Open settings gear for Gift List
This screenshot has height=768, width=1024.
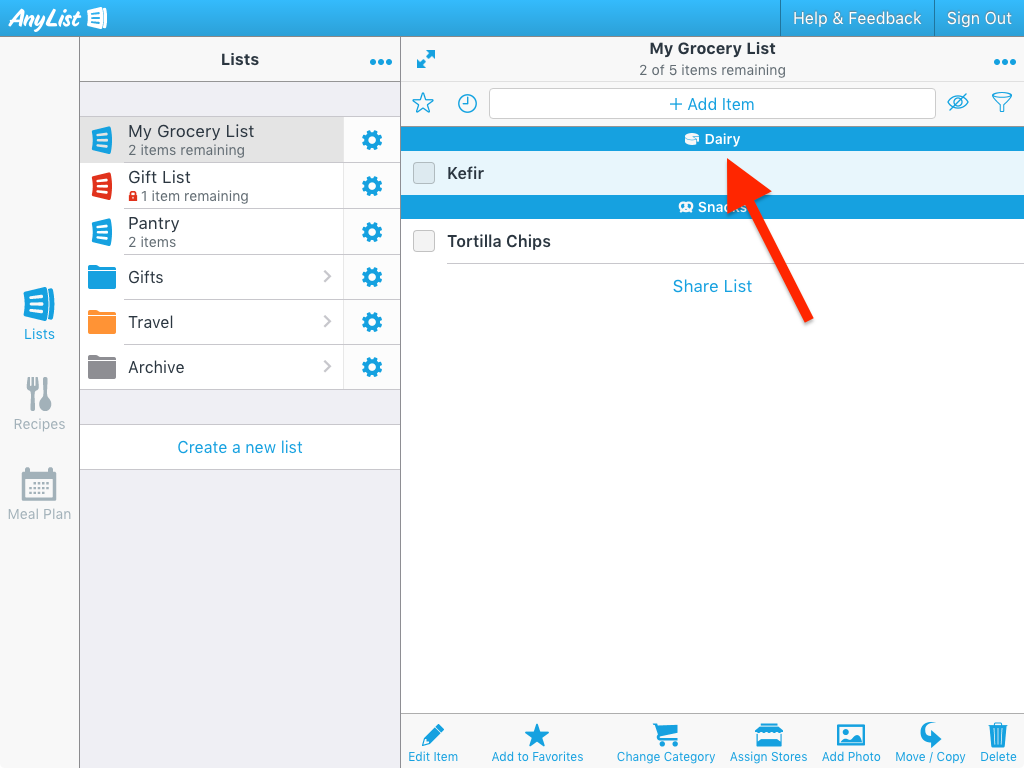pyautogui.click(x=372, y=186)
